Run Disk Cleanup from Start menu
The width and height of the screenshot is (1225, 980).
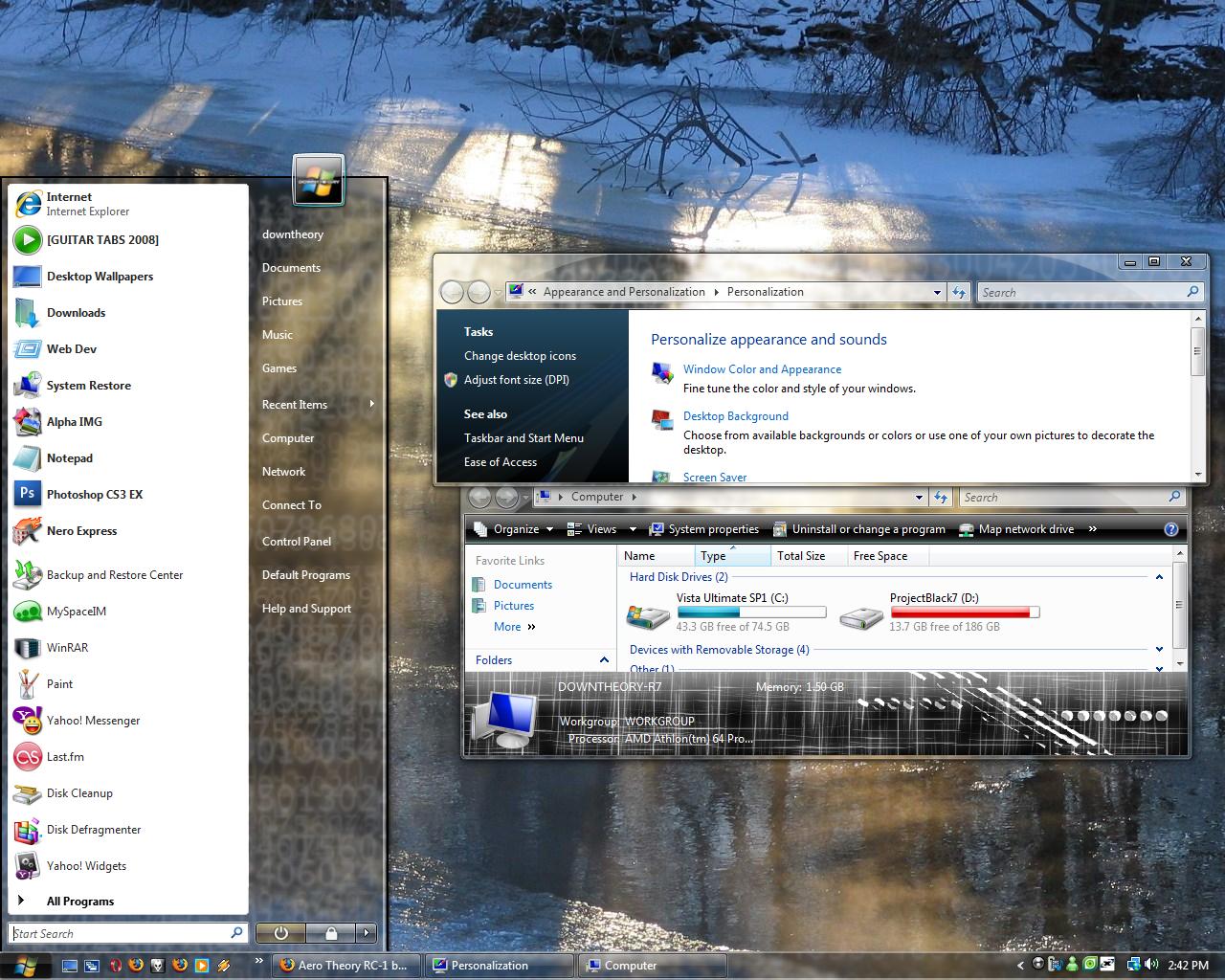point(127,793)
